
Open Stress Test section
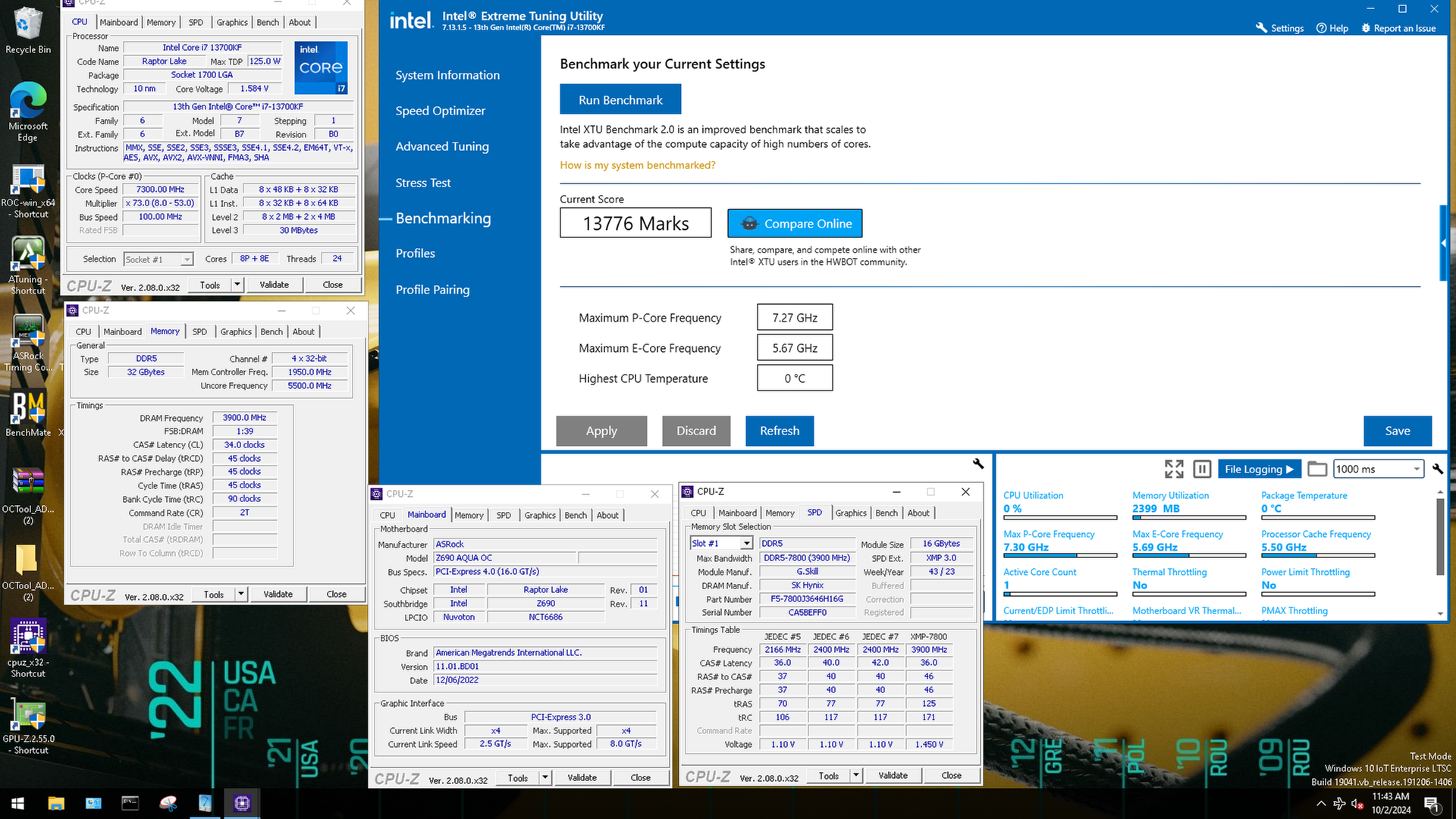(423, 183)
